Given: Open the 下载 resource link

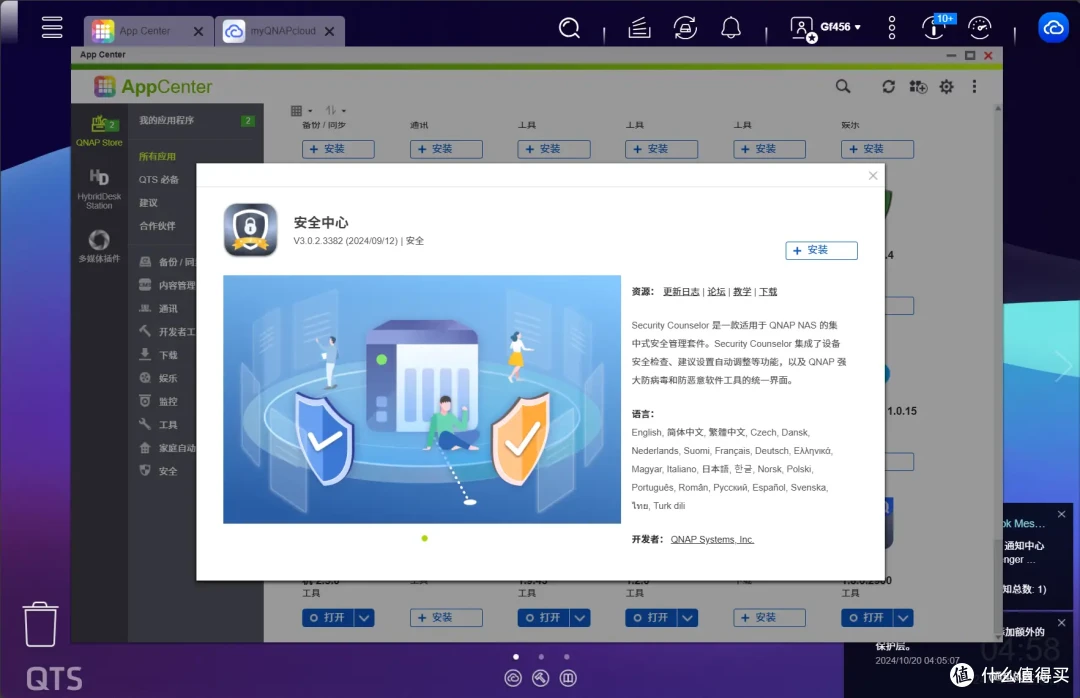Looking at the screenshot, I should (x=768, y=291).
